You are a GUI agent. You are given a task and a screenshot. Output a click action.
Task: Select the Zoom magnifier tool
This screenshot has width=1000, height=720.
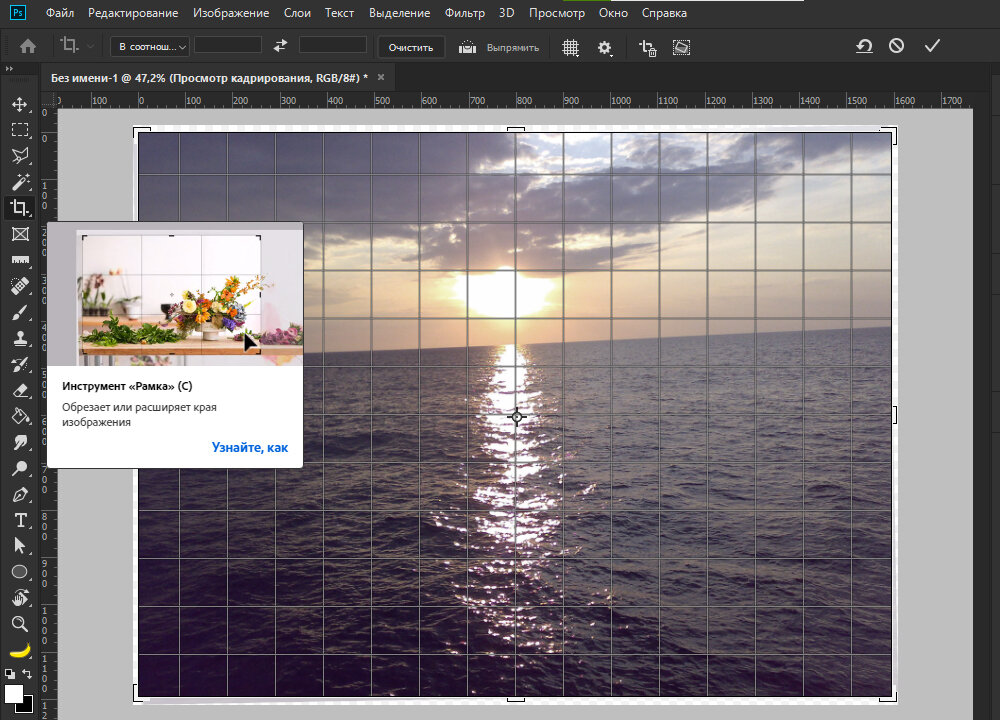pos(20,624)
